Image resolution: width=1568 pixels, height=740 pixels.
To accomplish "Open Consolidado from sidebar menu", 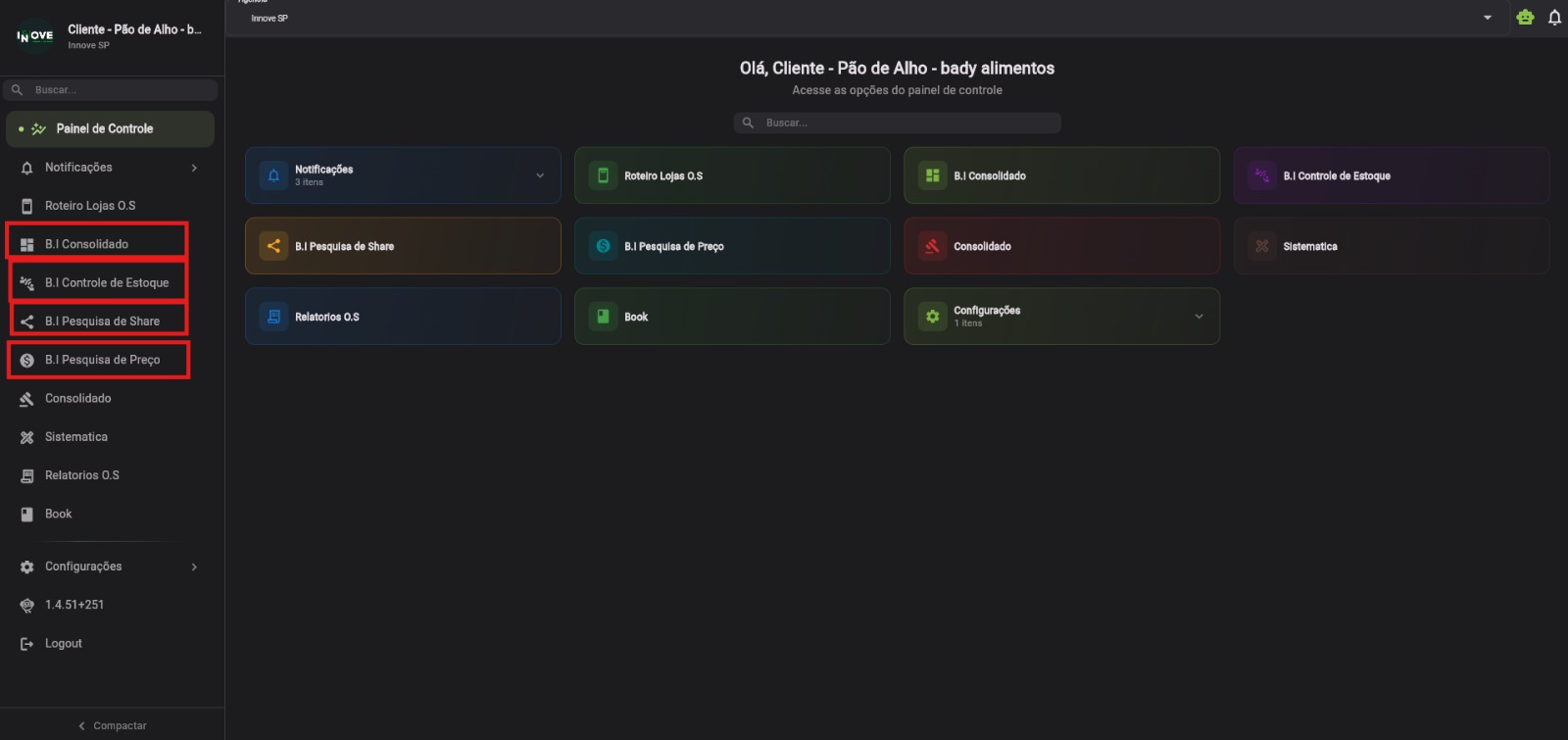I will click(78, 399).
